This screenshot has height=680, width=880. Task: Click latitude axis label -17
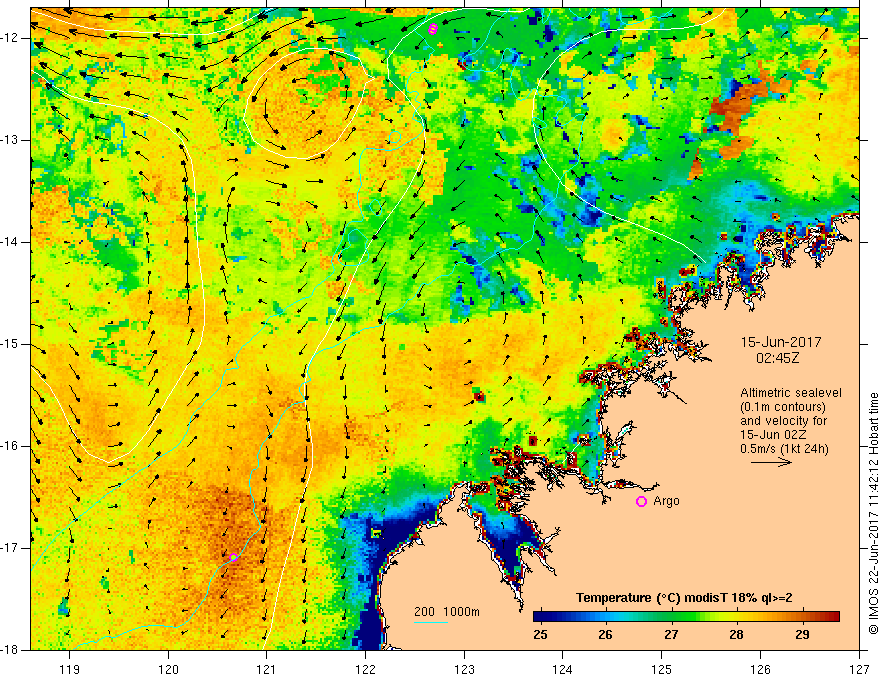pyautogui.click(x=10, y=548)
